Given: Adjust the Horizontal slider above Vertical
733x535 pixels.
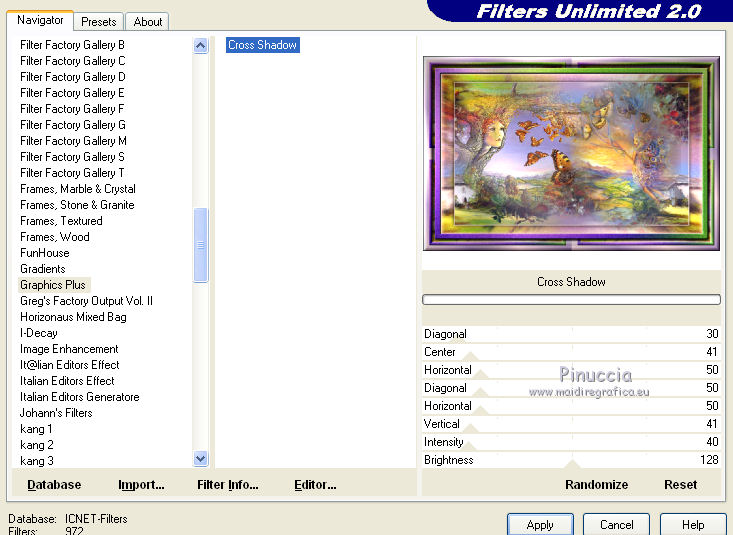Looking at the screenshot, I should pos(571,406).
